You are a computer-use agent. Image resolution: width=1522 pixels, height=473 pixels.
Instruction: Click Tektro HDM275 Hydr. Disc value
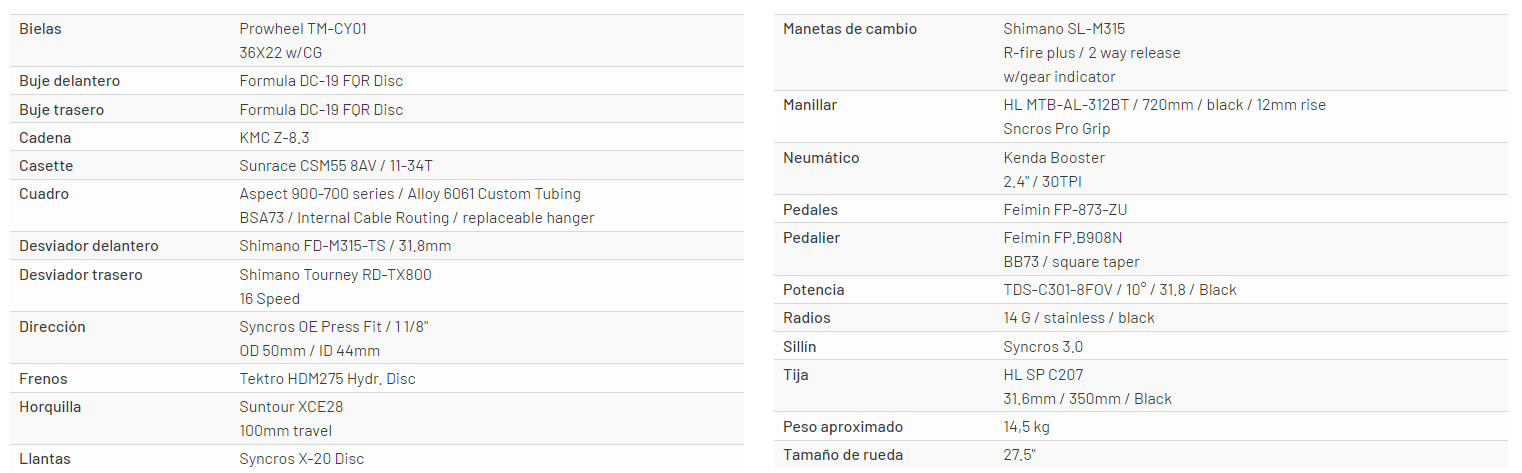[327, 379]
